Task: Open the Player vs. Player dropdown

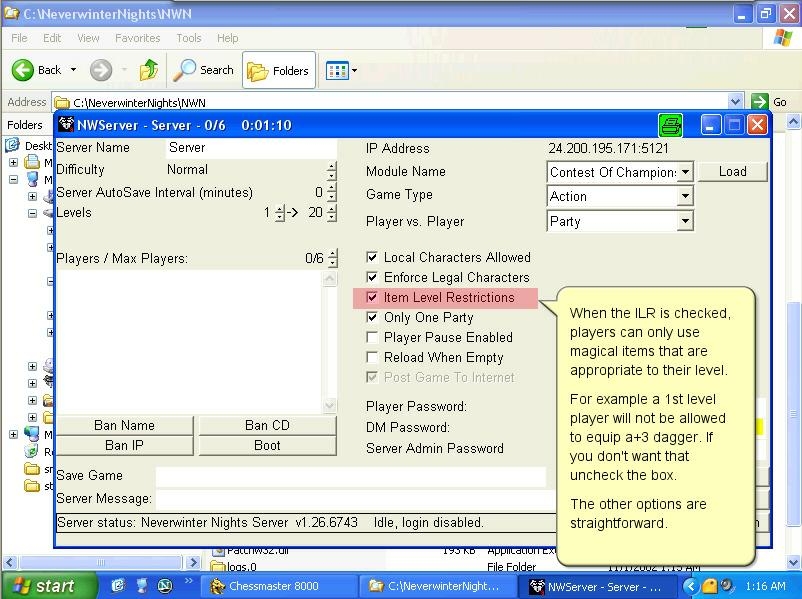Action: 685,221
